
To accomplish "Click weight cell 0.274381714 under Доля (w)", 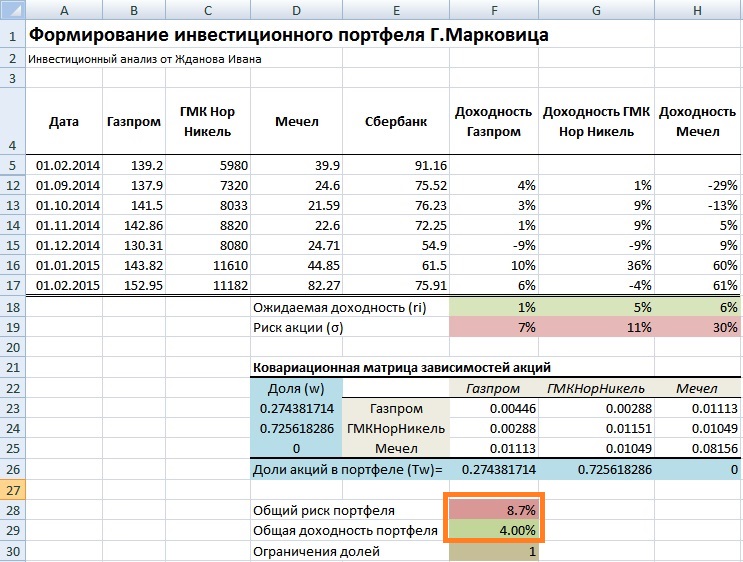I will [297, 408].
